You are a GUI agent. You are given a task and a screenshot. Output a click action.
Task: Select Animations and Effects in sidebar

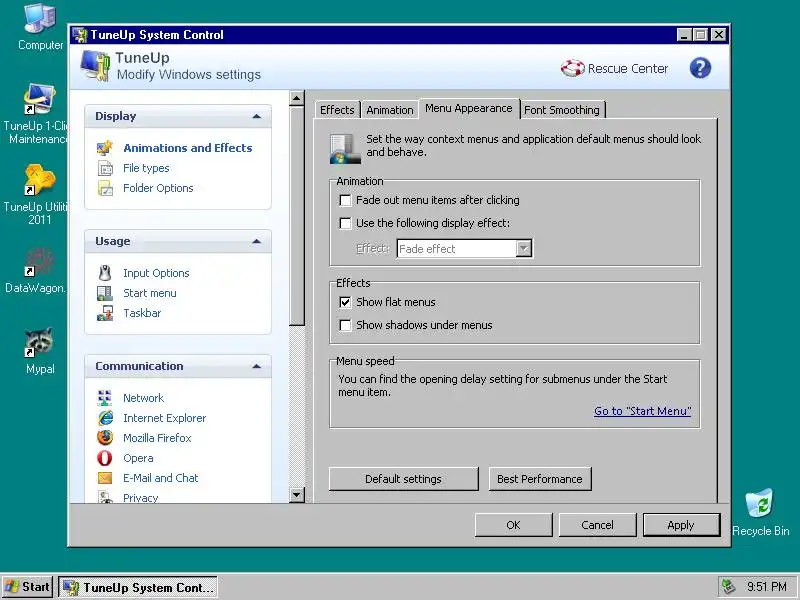coord(188,148)
